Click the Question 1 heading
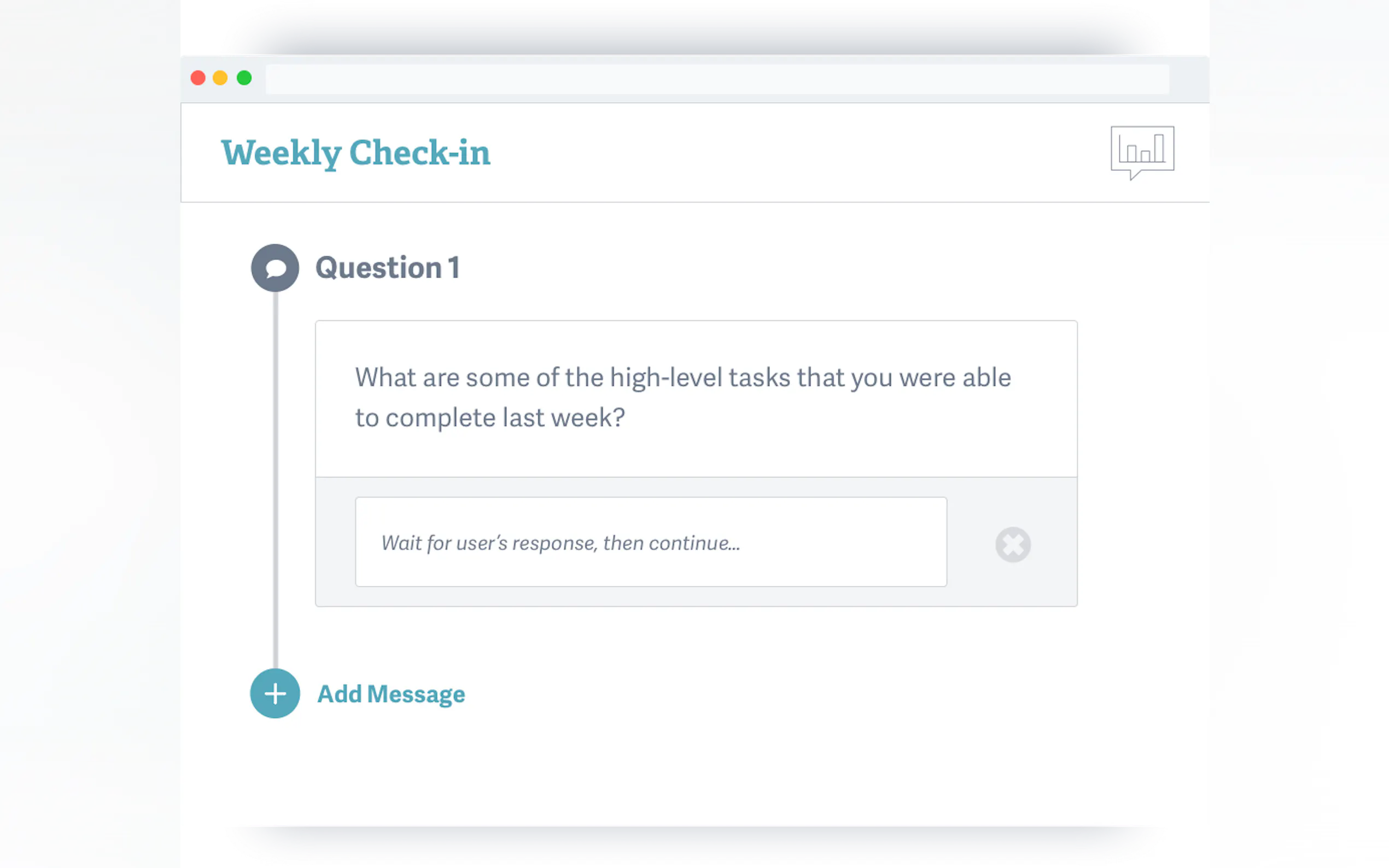The width and height of the screenshot is (1389, 868). tap(388, 267)
